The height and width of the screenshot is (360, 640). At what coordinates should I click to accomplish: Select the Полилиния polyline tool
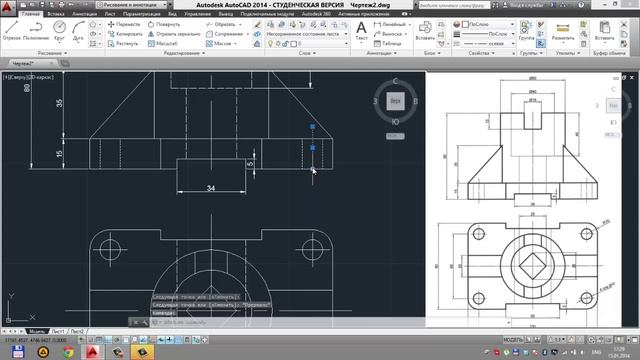[36, 31]
